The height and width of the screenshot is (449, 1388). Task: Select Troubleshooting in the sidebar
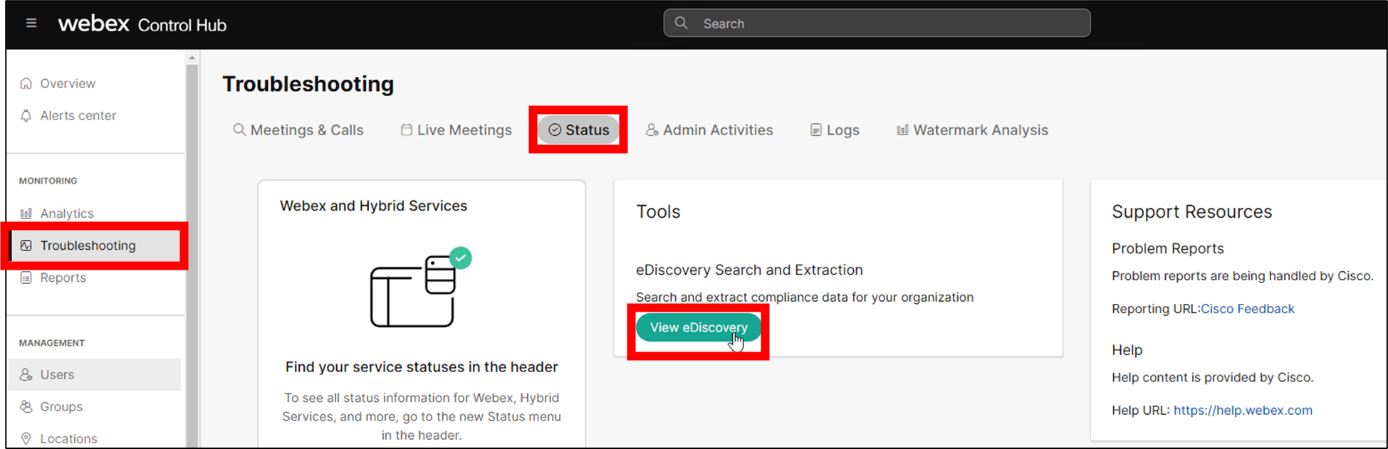87,246
